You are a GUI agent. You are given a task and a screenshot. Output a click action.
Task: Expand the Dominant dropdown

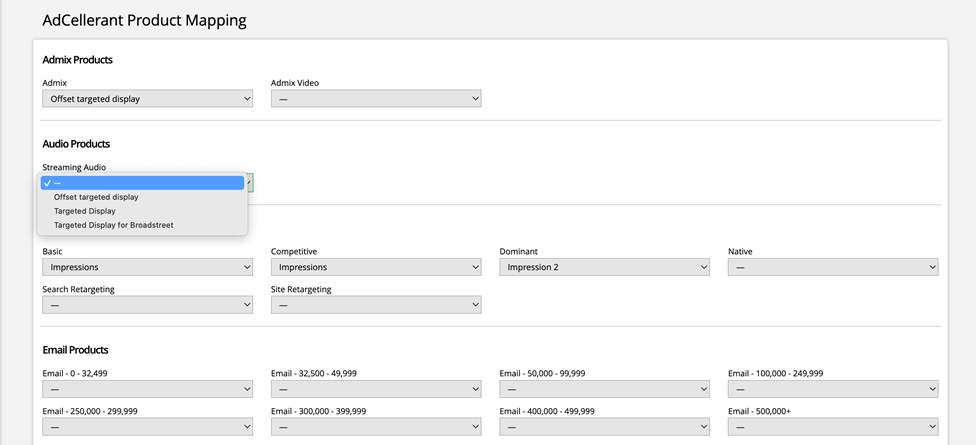[604, 267]
